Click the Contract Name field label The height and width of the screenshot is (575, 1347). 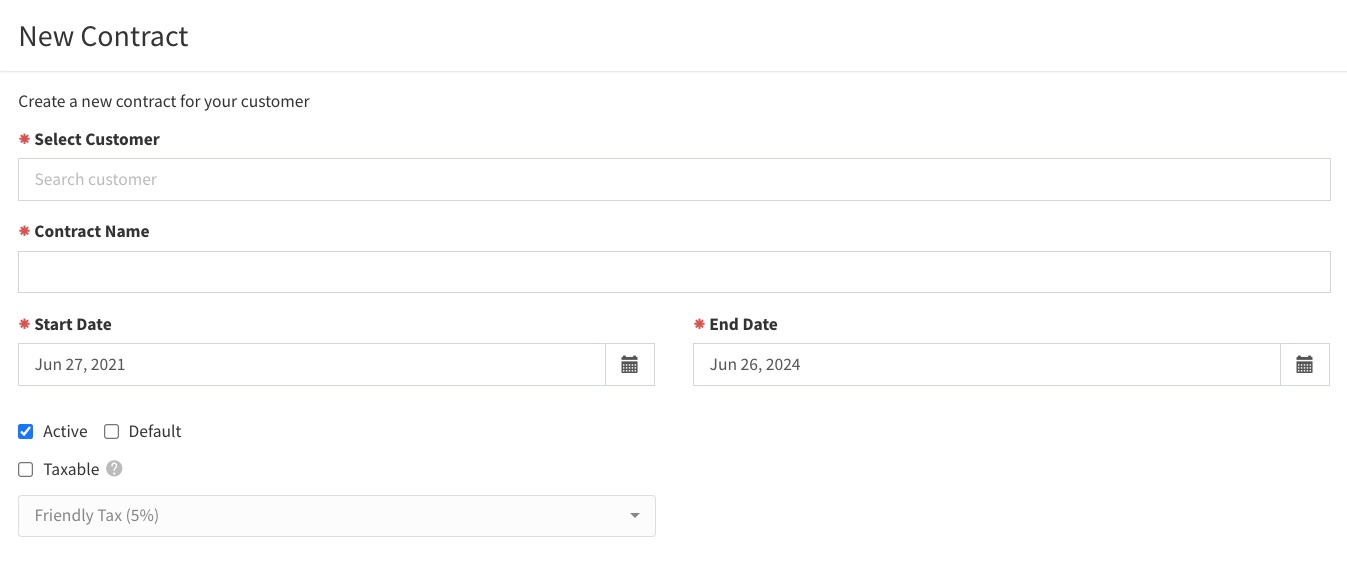click(x=92, y=232)
